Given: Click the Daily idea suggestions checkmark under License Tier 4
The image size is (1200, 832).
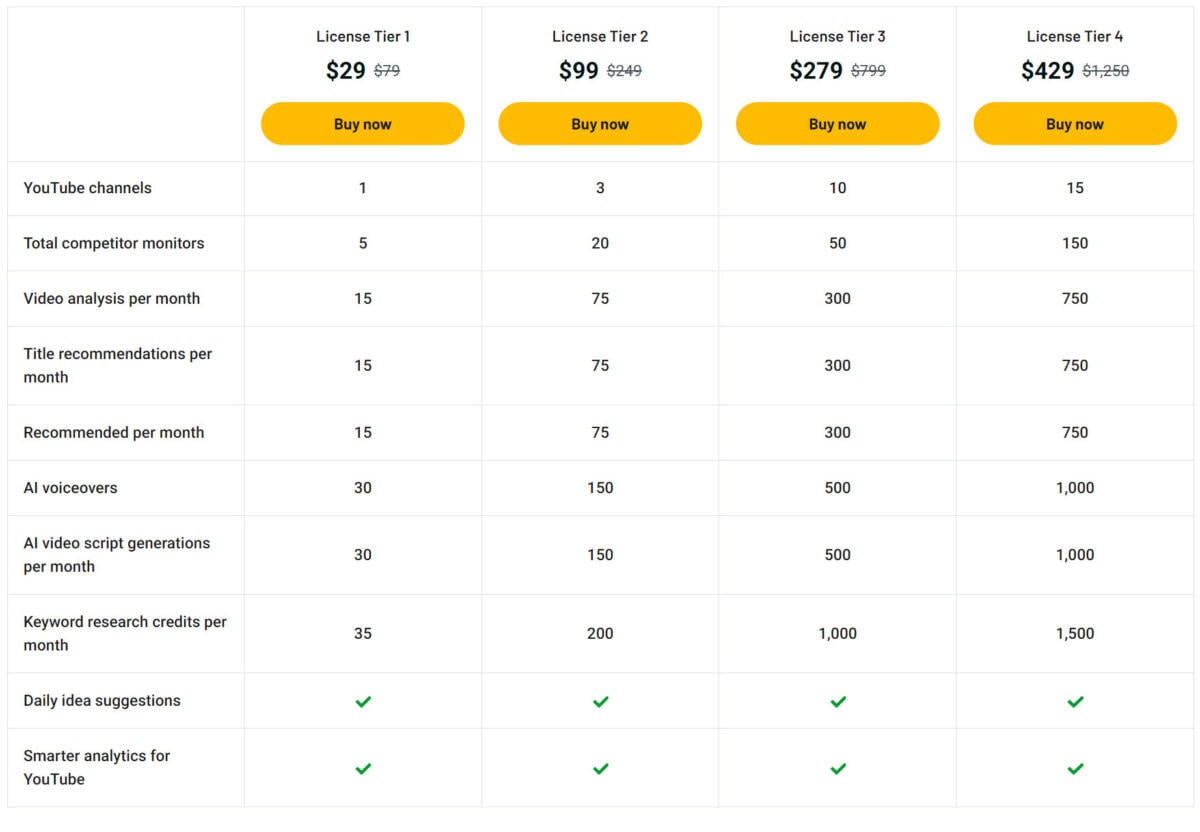Looking at the screenshot, I should (x=1075, y=700).
